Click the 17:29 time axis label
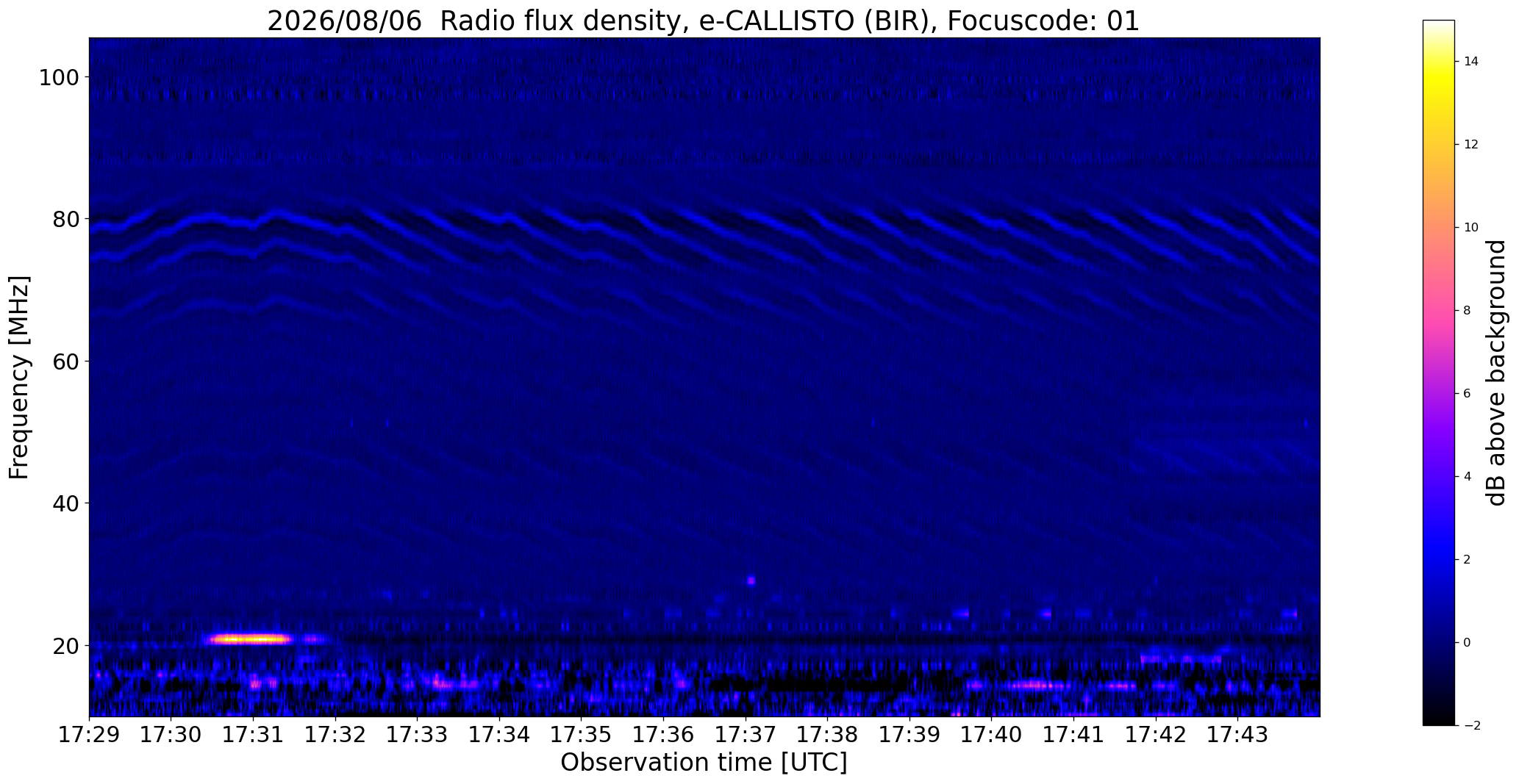The width and height of the screenshot is (1519, 784). click(89, 734)
